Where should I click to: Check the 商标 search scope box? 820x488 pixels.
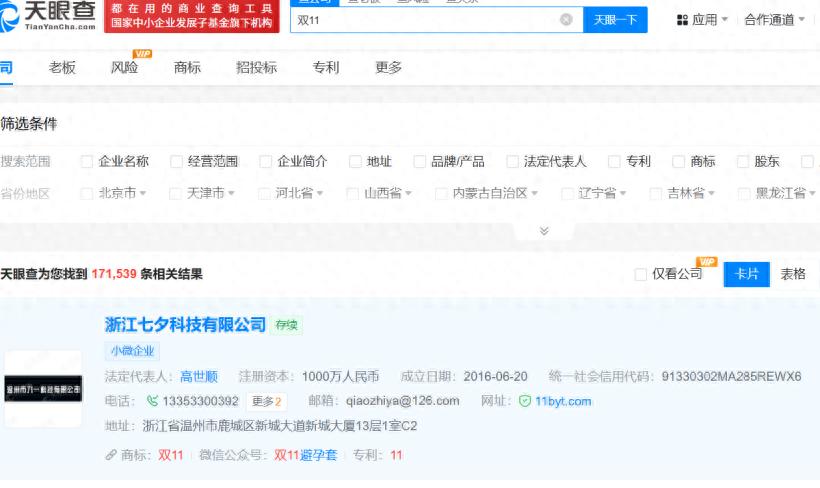tap(679, 162)
